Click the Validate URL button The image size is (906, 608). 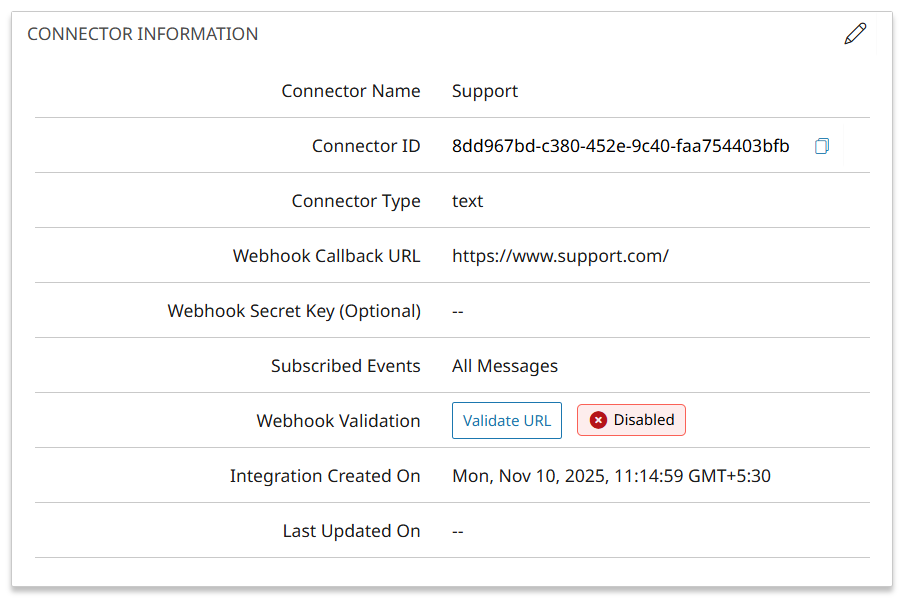click(x=507, y=421)
